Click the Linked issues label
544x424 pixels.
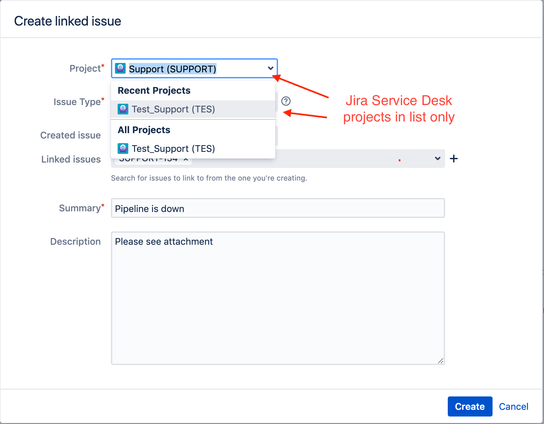pyautogui.click(x=71, y=159)
